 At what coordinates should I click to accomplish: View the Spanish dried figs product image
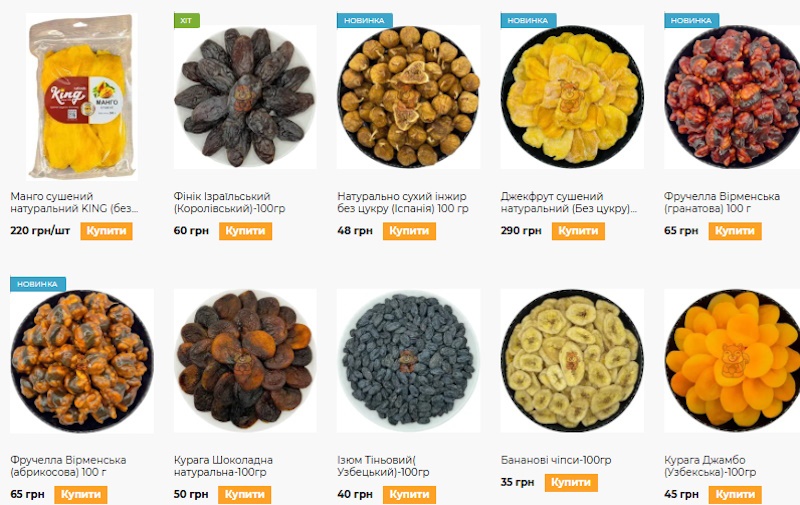pyautogui.click(x=409, y=97)
